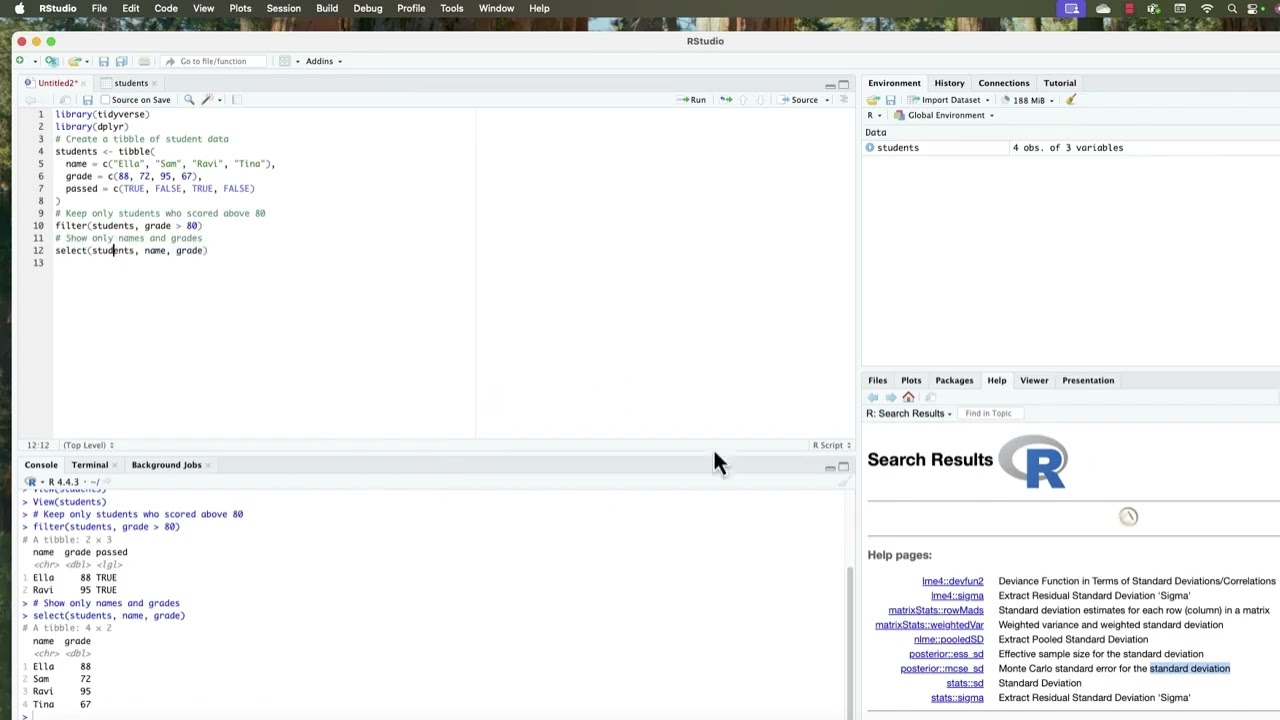Open the Addins dropdown
Image resolution: width=1280 pixels, height=720 pixels.
point(324,61)
